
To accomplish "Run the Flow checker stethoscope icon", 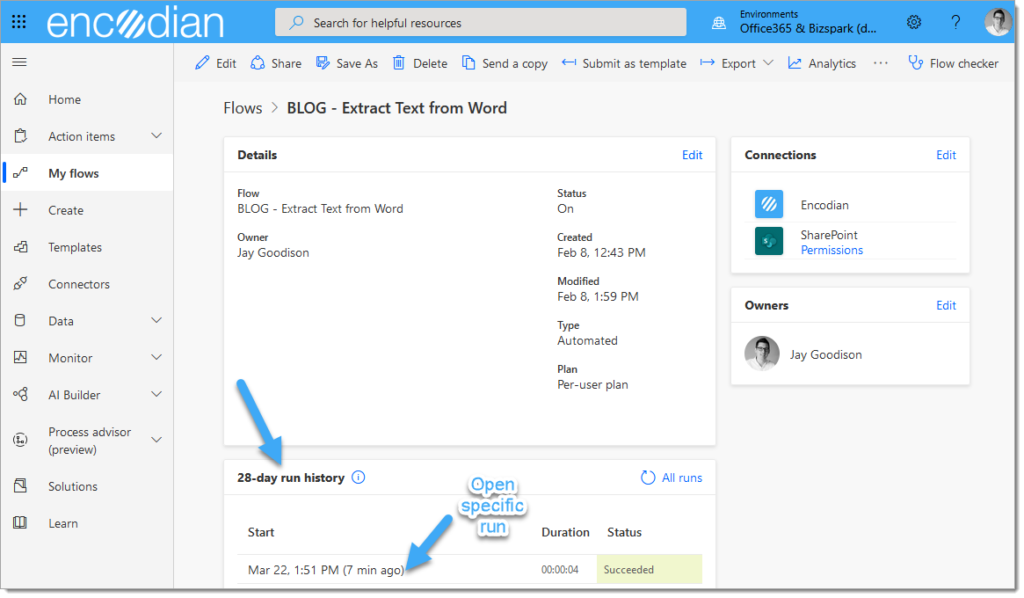I will [916, 63].
